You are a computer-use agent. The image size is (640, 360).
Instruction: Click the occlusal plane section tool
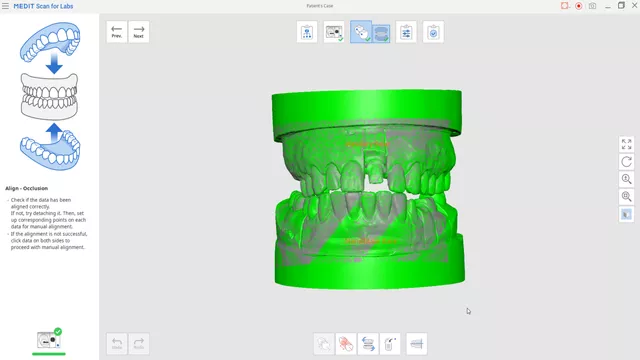417,344
